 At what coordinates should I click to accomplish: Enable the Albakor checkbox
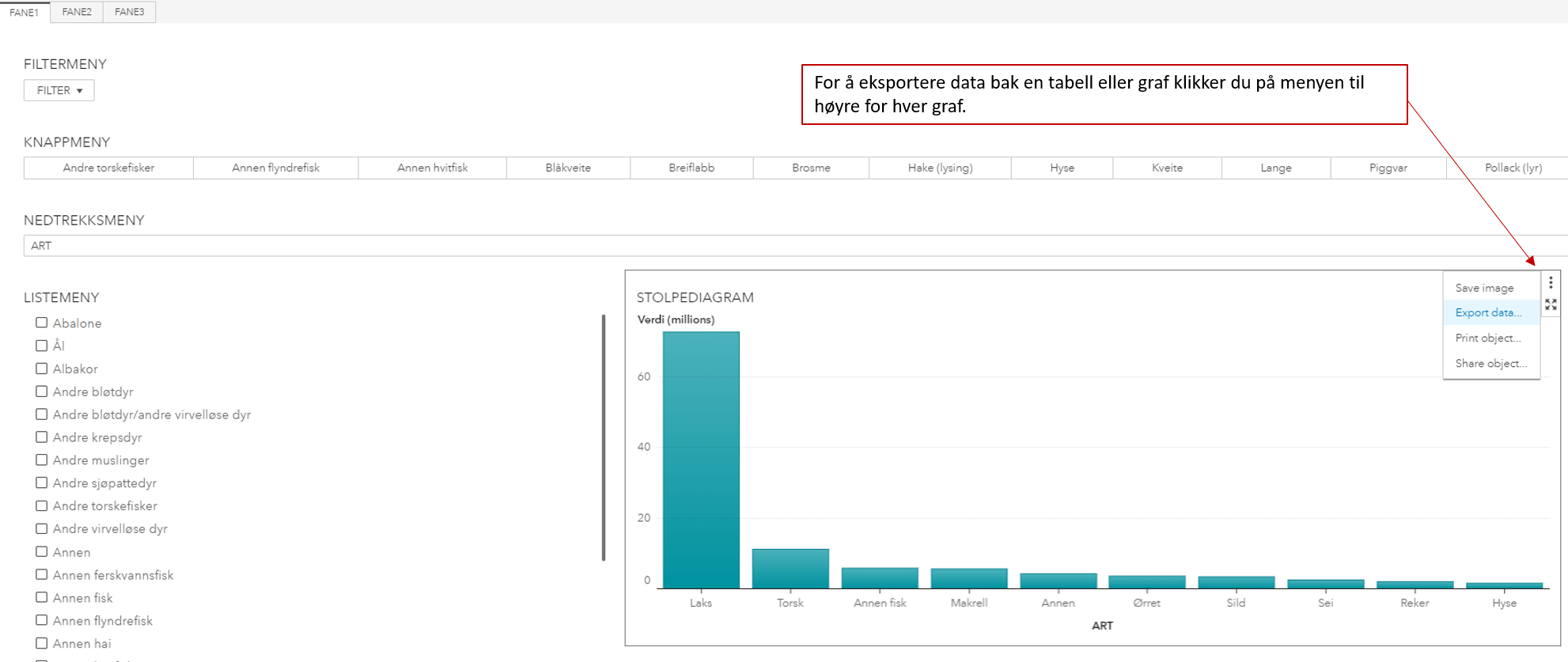pyautogui.click(x=42, y=369)
